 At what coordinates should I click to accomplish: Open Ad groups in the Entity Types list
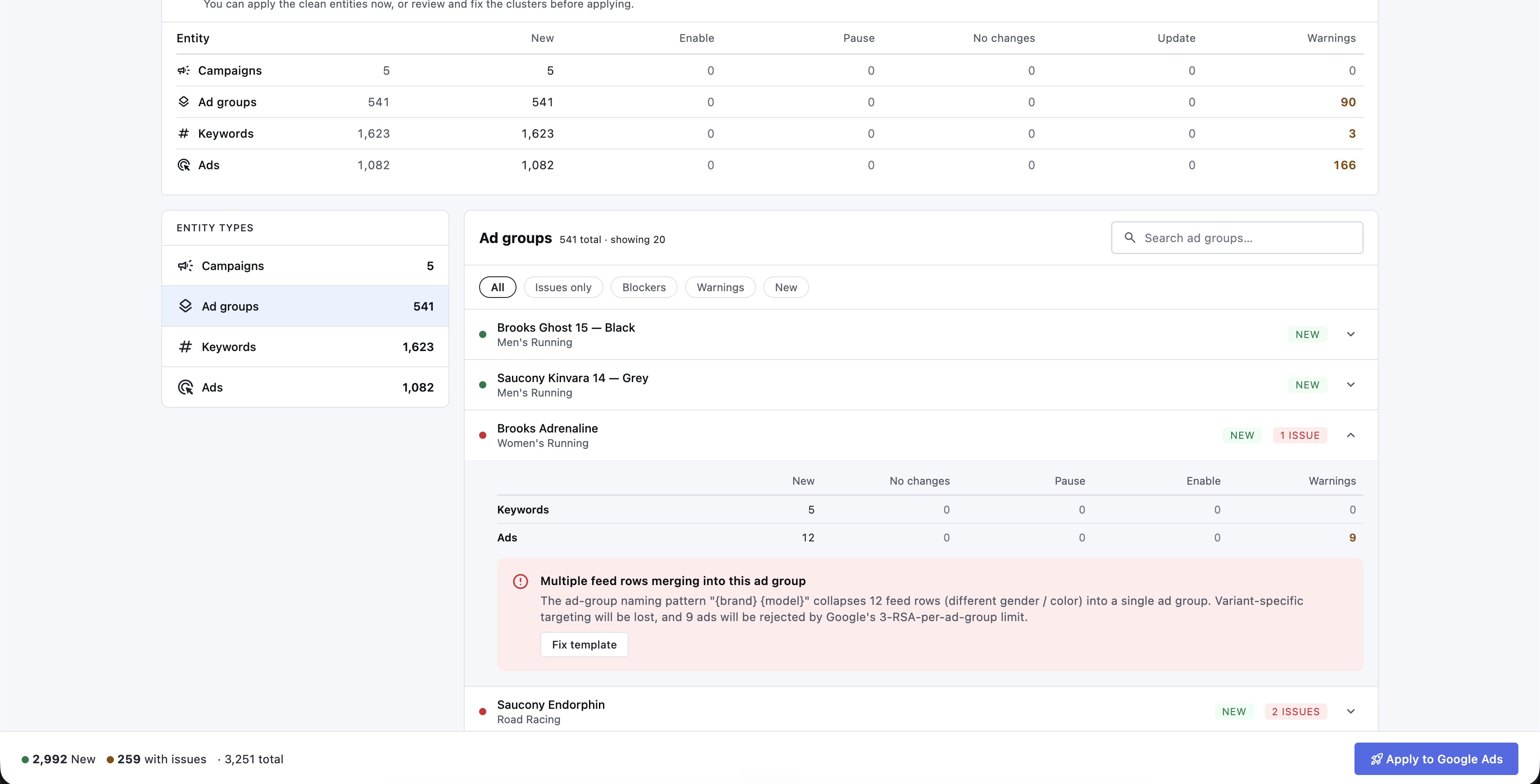tap(305, 306)
